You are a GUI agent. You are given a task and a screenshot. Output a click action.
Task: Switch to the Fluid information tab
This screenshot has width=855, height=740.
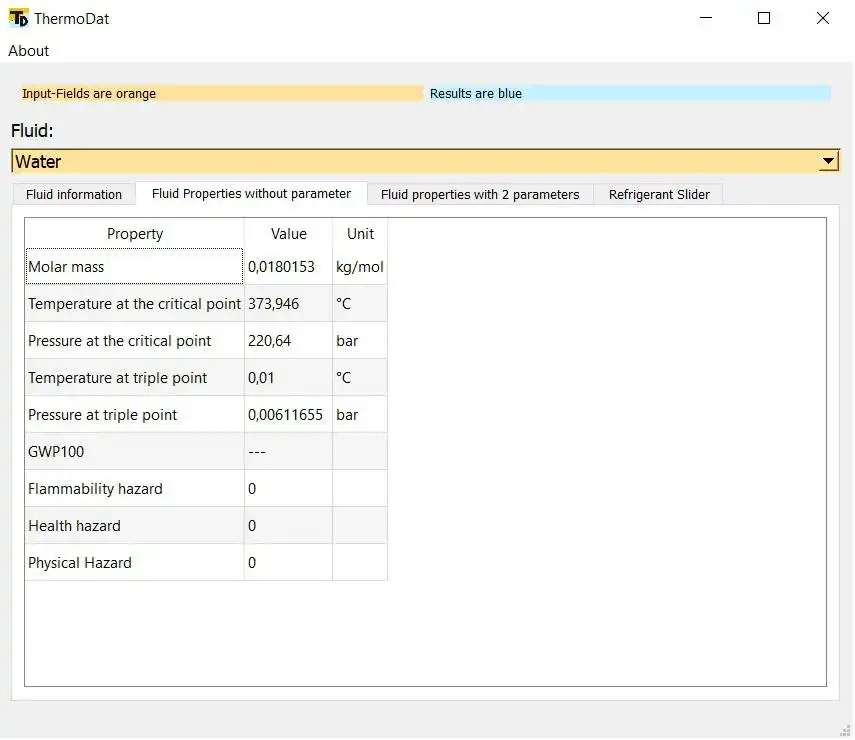(73, 194)
